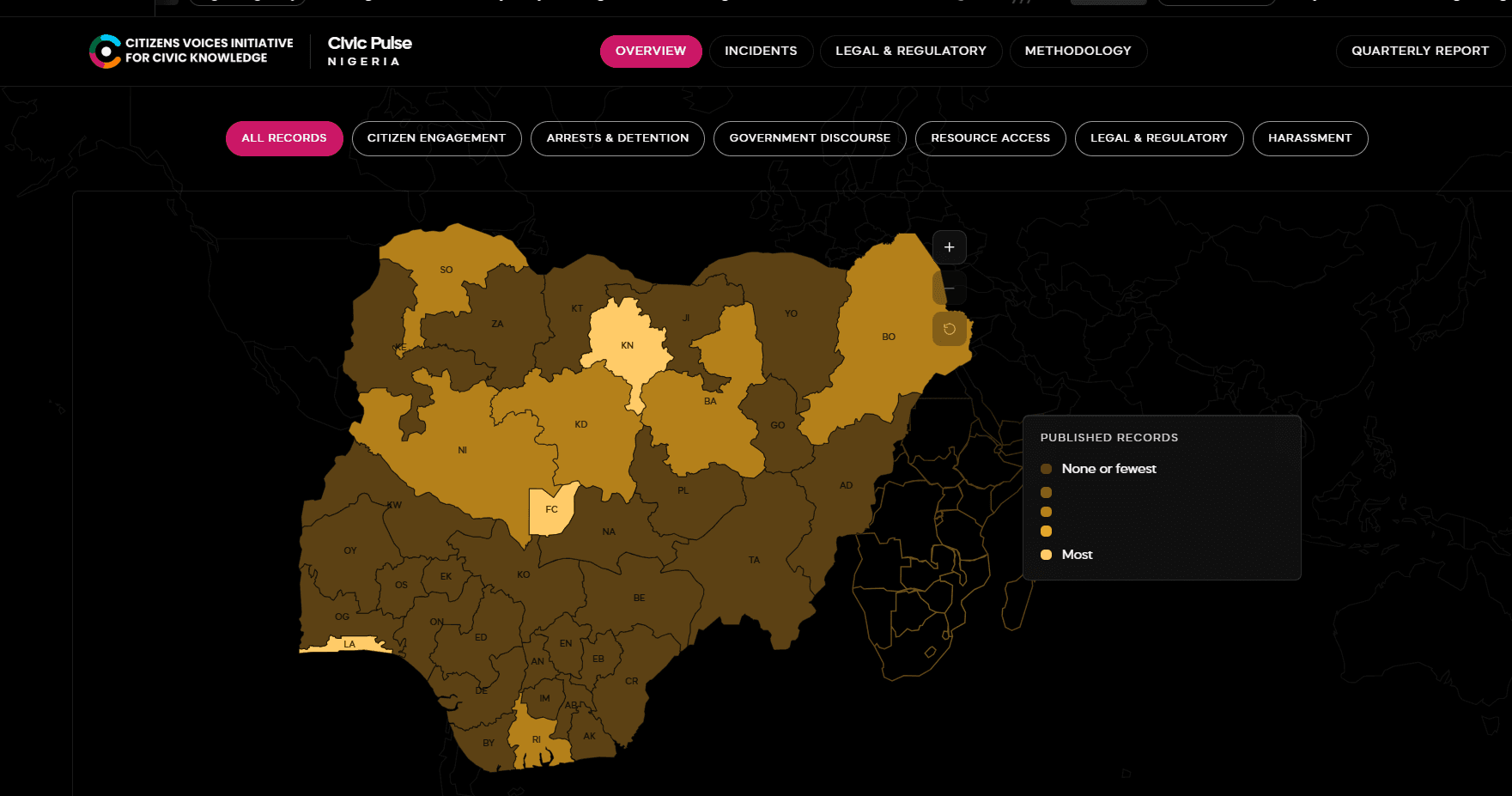Select the All Records filter

tap(284, 138)
